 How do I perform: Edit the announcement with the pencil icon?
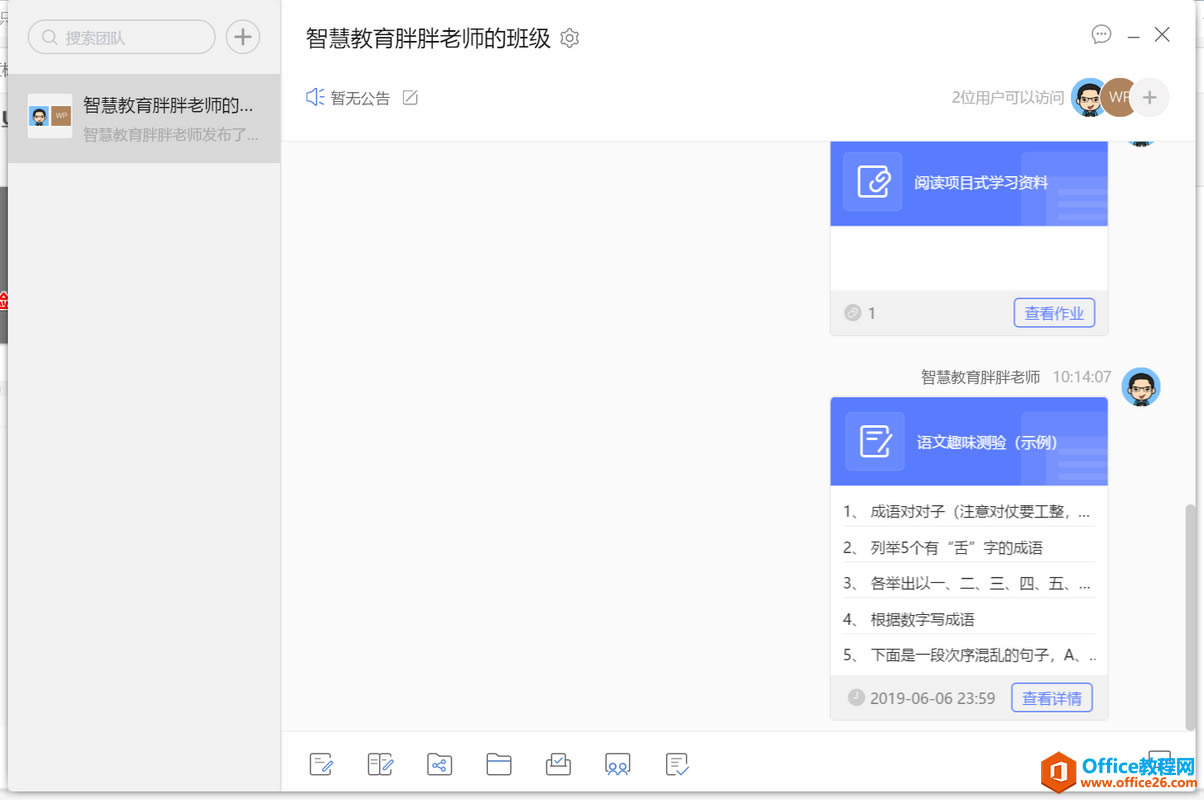point(410,98)
